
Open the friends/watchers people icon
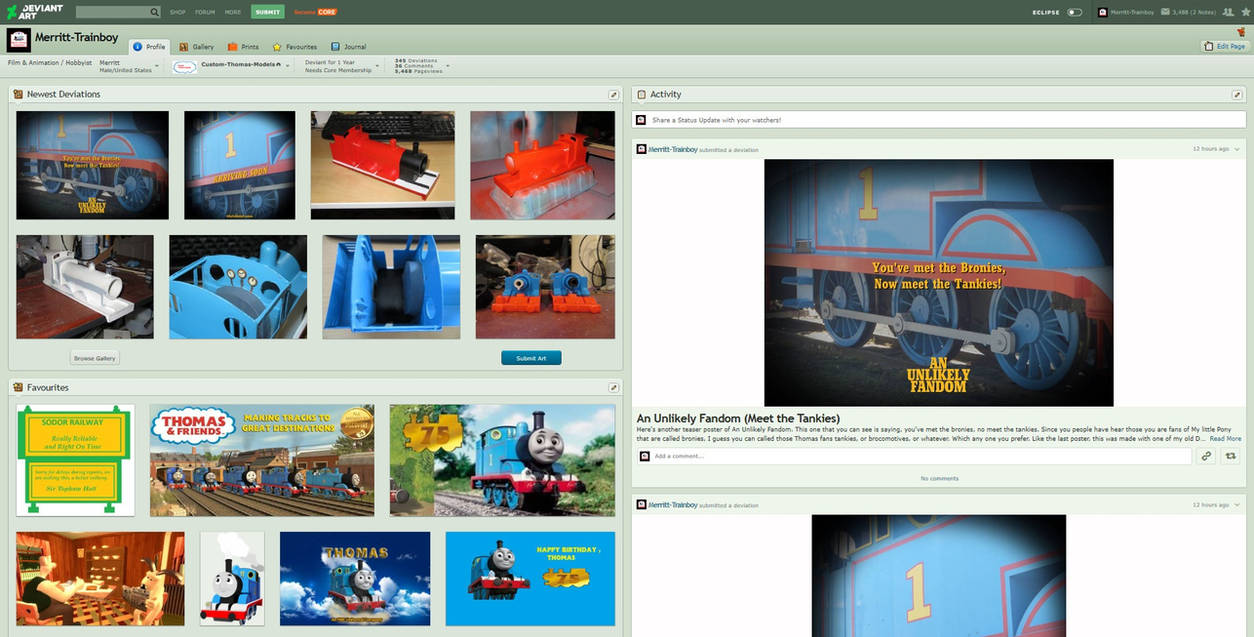1228,12
